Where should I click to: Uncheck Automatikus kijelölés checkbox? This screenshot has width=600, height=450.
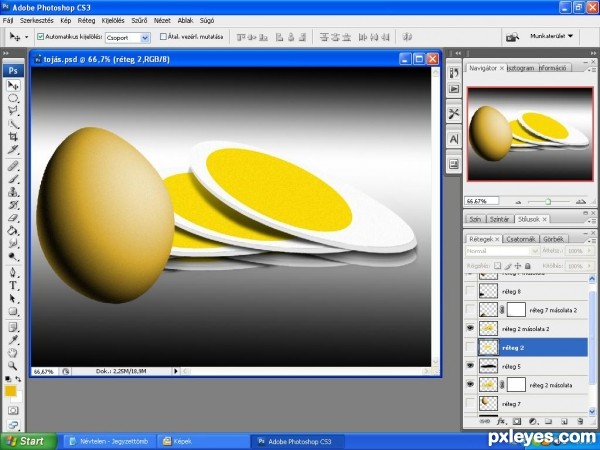pyautogui.click(x=41, y=37)
